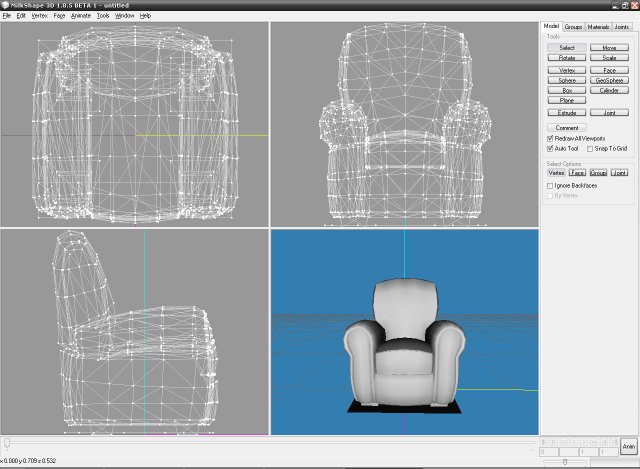
Task: Enable Snap To Grid
Action: click(590, 148)
